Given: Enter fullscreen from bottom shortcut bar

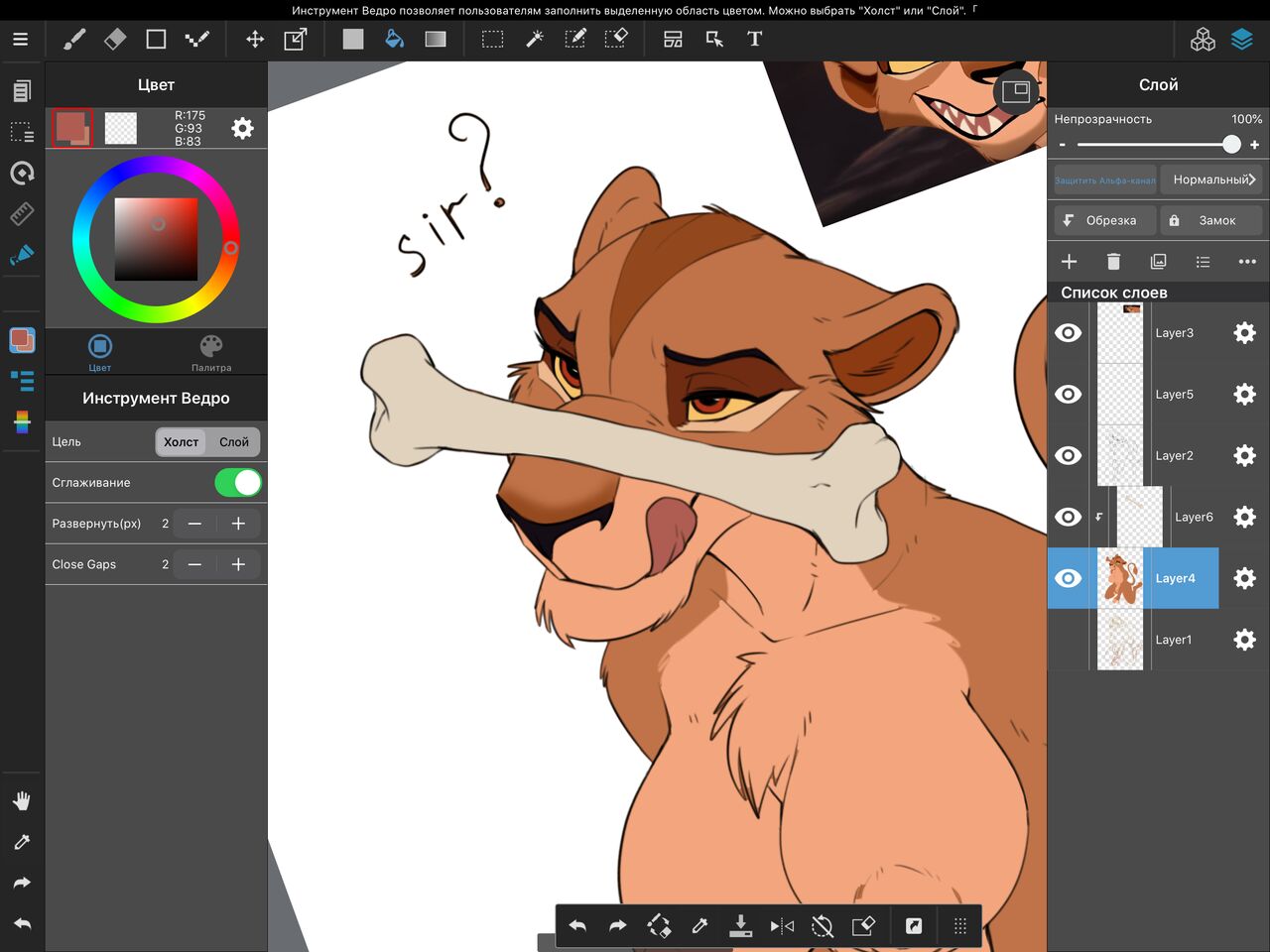Looking at the screenshot, I should (x=914, y=926).
